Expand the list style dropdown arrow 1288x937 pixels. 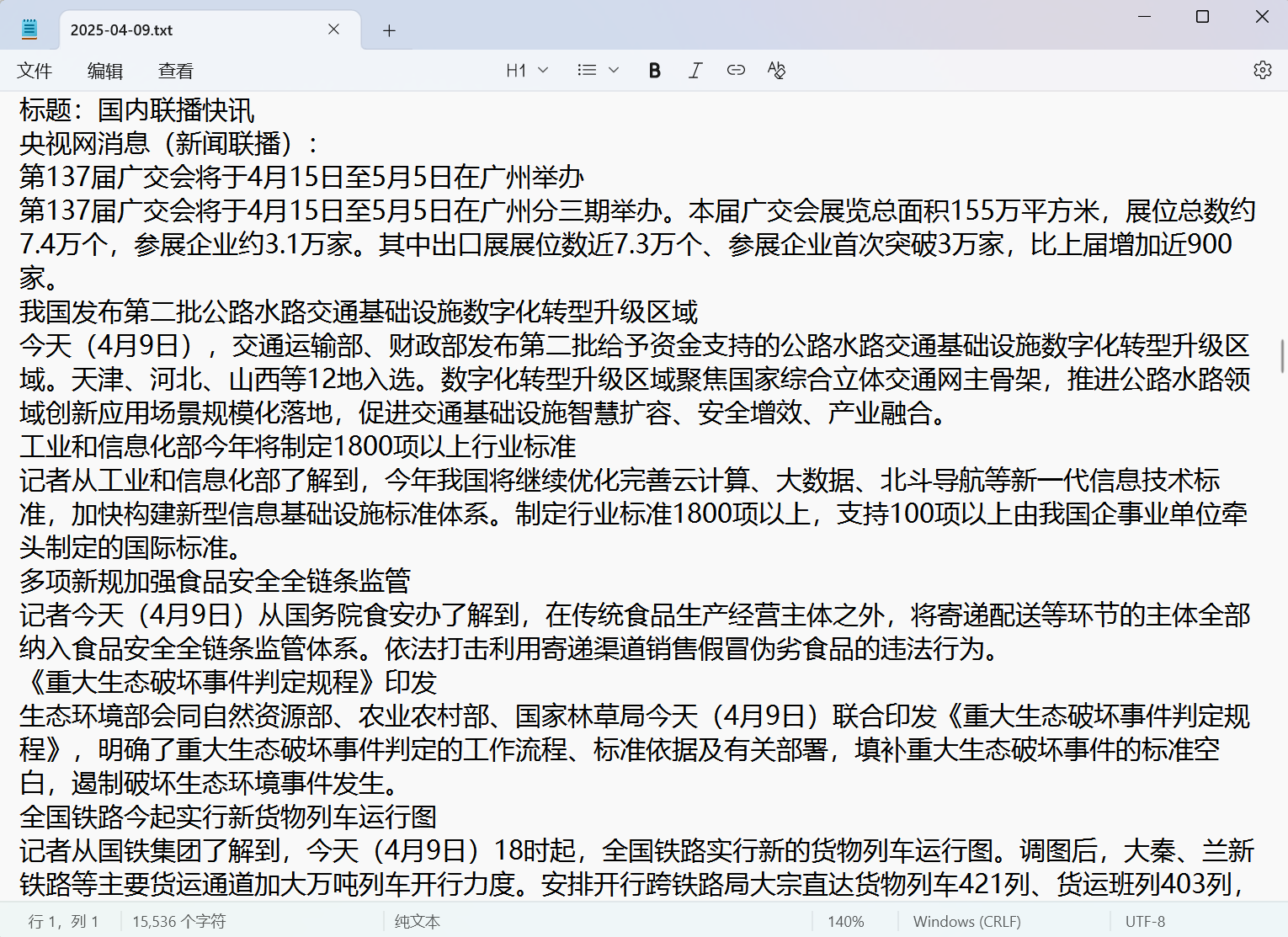tap(614, 71)
